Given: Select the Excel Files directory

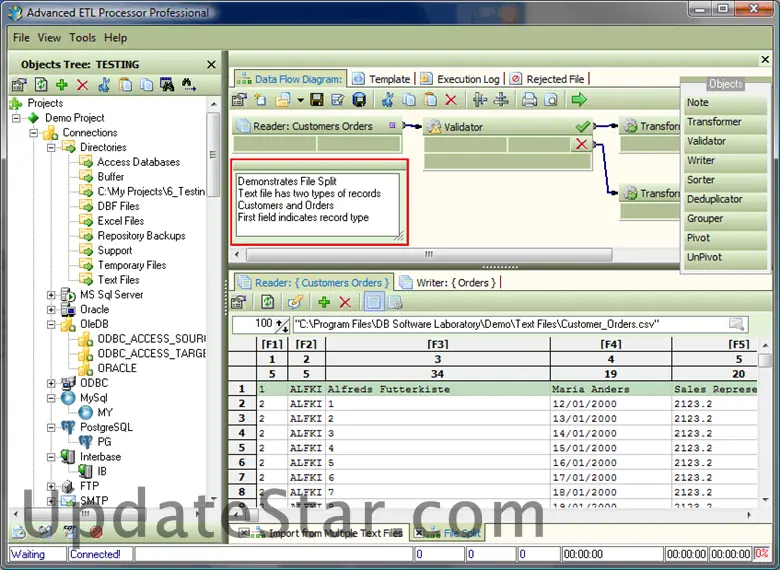Looking at the screenshot, I should click(x=120, y=221).
